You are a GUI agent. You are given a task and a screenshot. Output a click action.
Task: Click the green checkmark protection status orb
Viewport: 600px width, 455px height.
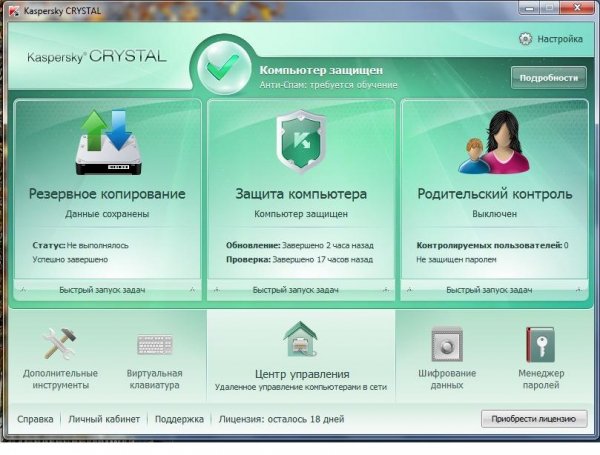[x=223, y=68]
